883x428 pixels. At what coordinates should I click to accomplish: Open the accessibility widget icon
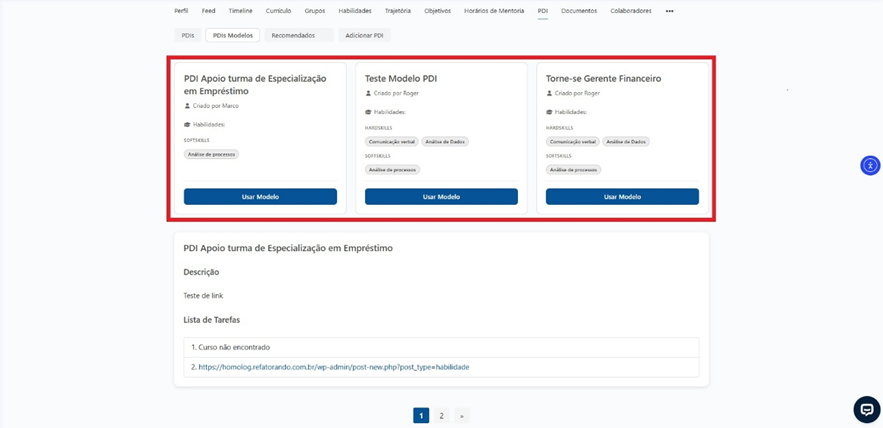coord(870,165)
